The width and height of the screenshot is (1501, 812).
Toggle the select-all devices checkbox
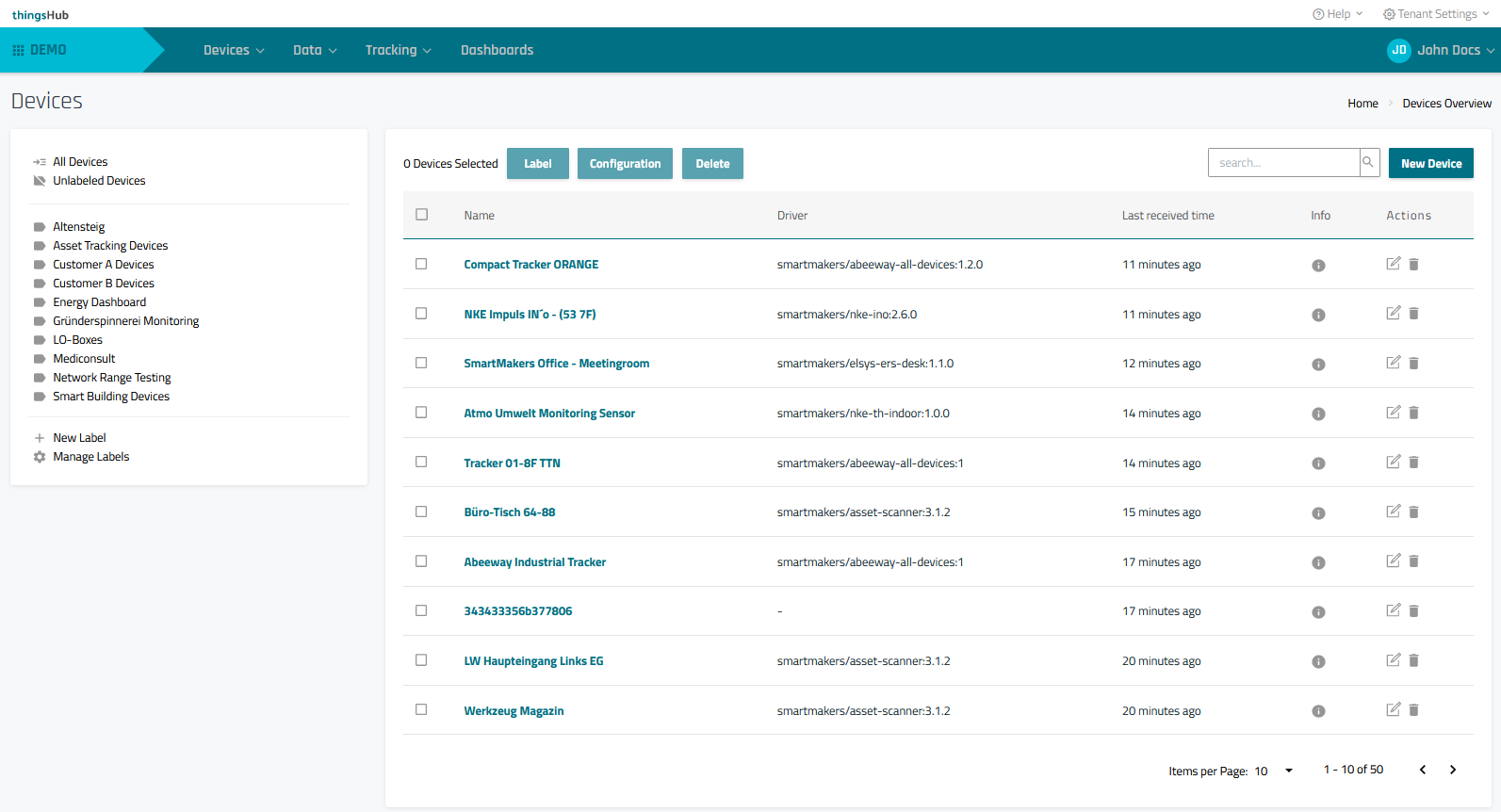tap(421, 215)
